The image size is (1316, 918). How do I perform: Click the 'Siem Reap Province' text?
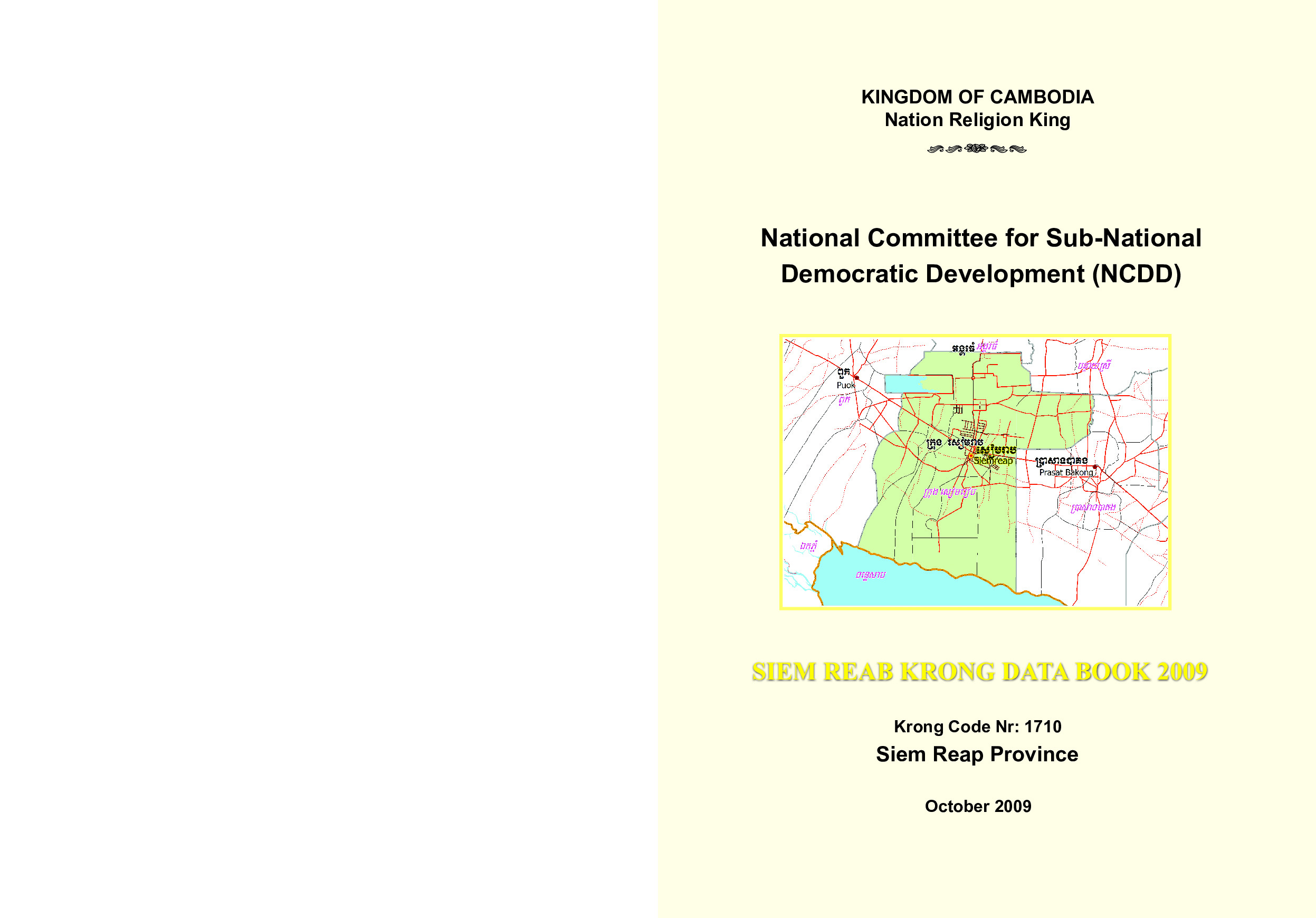click(977, 754)
